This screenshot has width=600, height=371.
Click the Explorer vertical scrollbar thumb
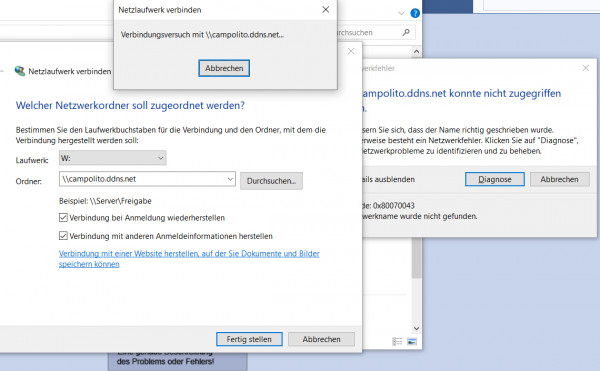click(x=416, y=258)
